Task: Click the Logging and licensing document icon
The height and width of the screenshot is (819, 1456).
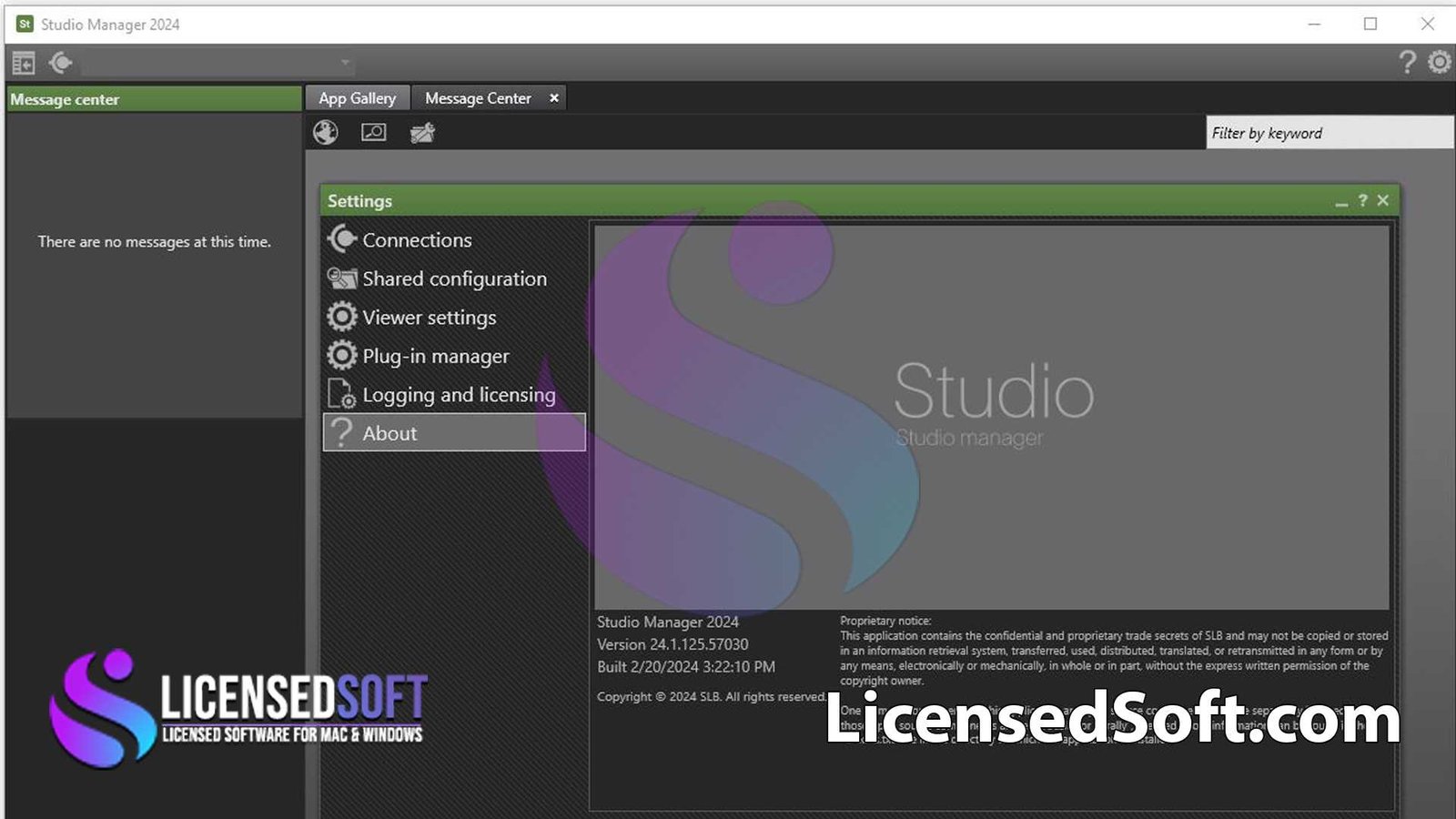Action: click(x=342, y=394)
